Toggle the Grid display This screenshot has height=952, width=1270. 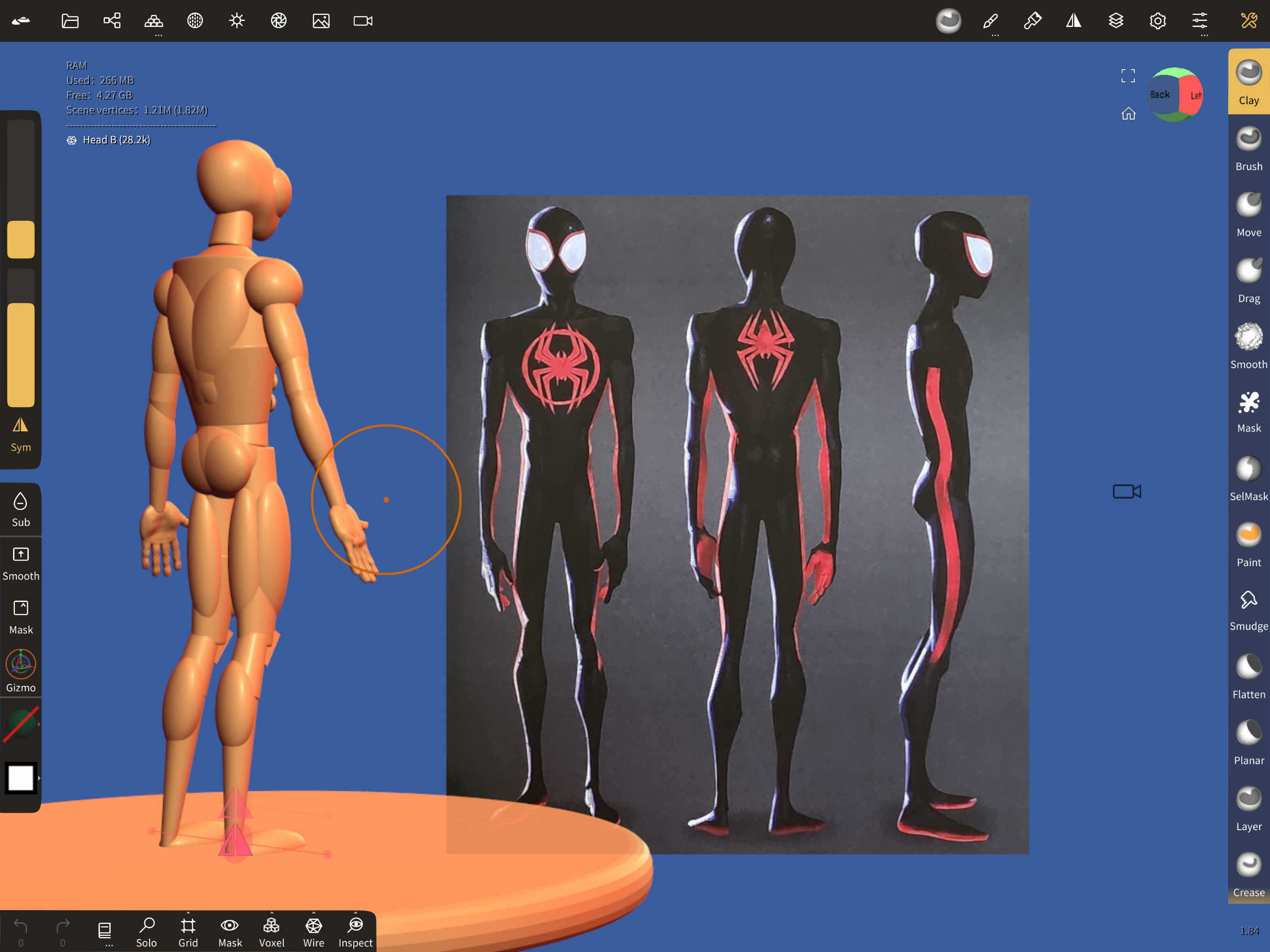tap(188, 932)
